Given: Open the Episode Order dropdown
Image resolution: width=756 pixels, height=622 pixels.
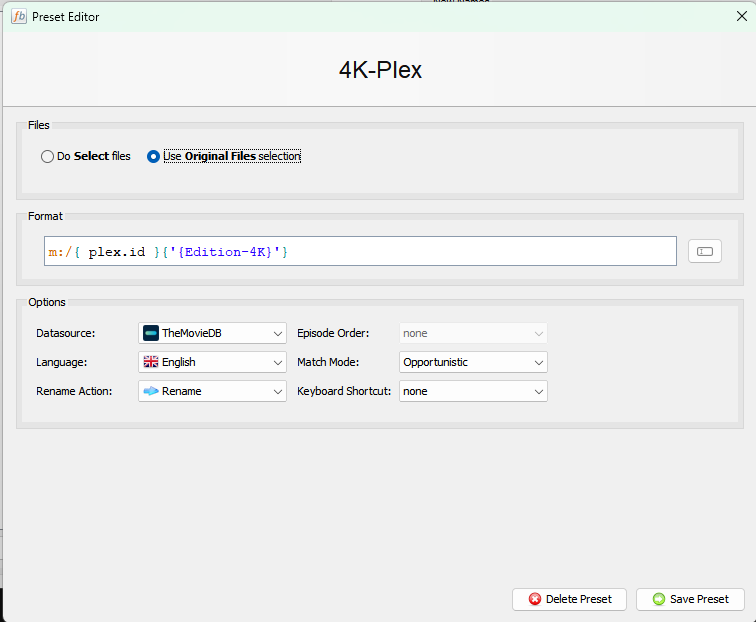Looking at the screenshot, I should tap(473, 333).
